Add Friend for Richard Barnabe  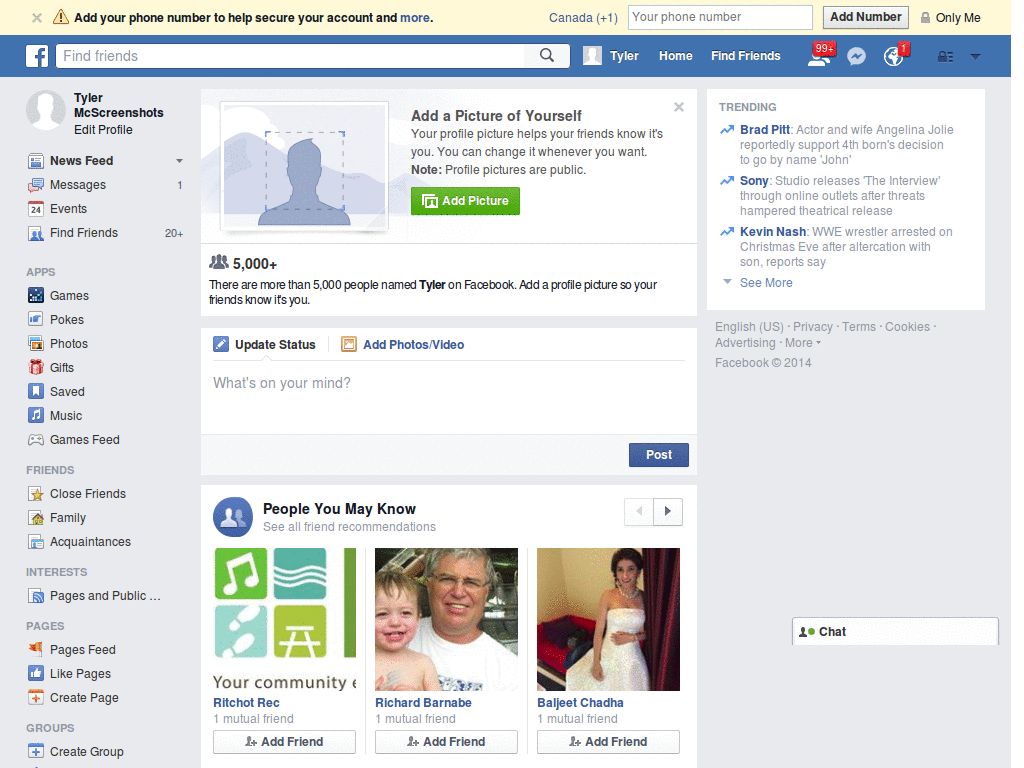446,742
